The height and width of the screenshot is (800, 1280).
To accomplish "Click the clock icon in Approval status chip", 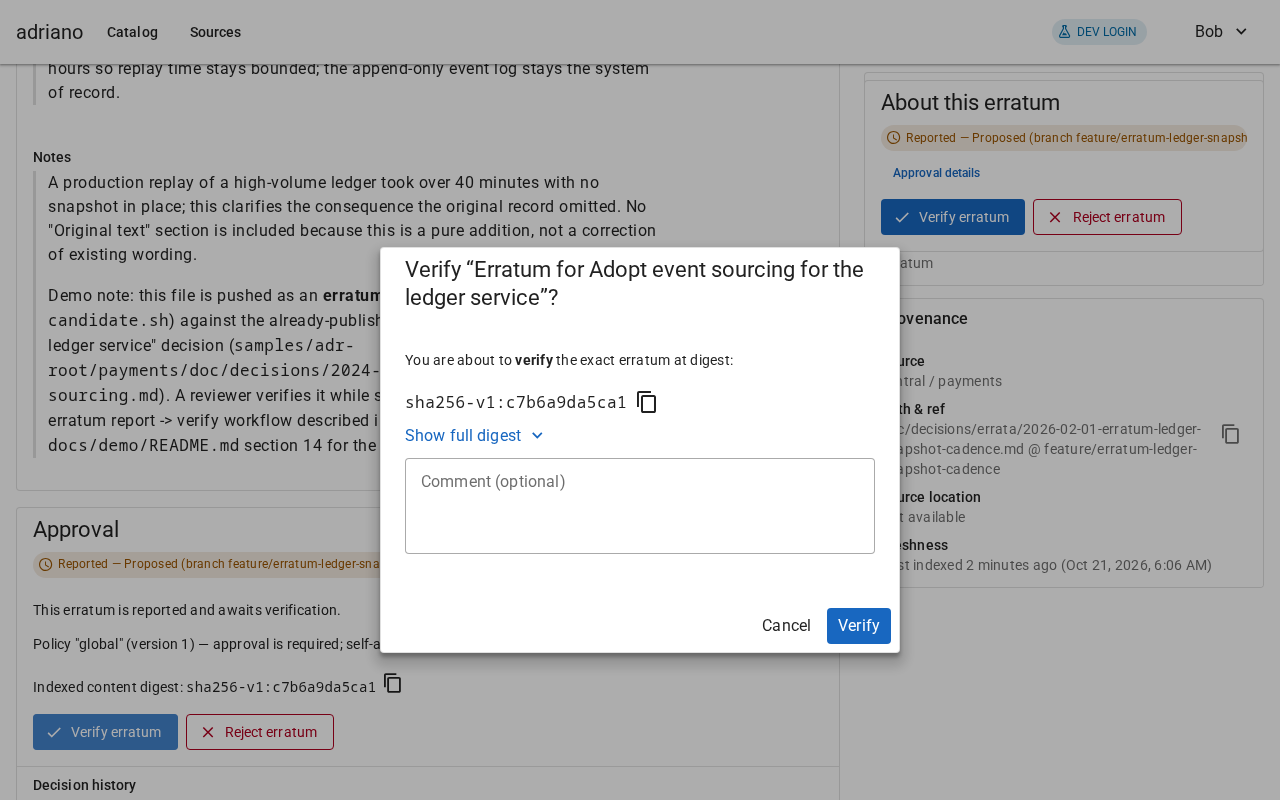I will pyautogui.click(x=46, y=564).
